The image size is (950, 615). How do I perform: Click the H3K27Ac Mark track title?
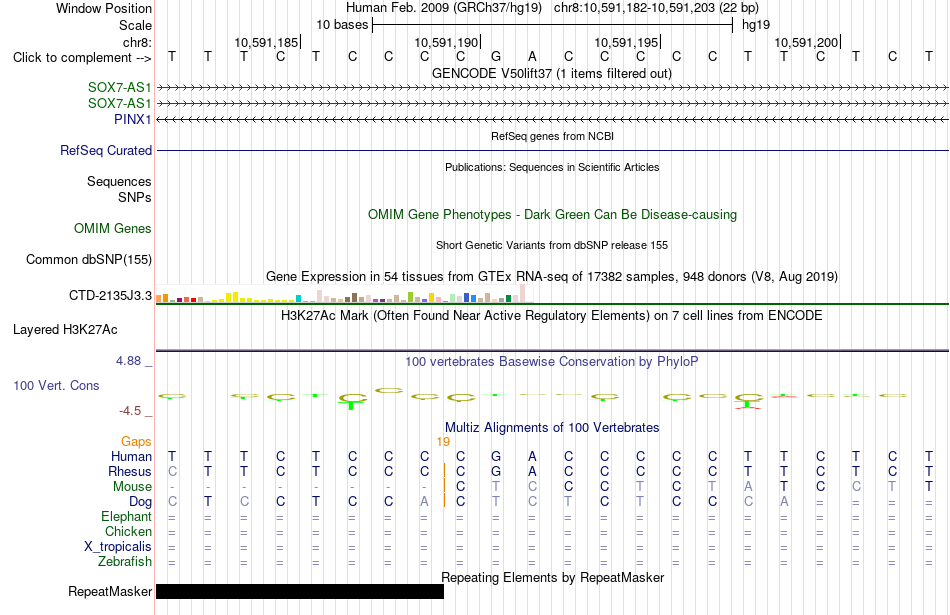click(552, 315)
